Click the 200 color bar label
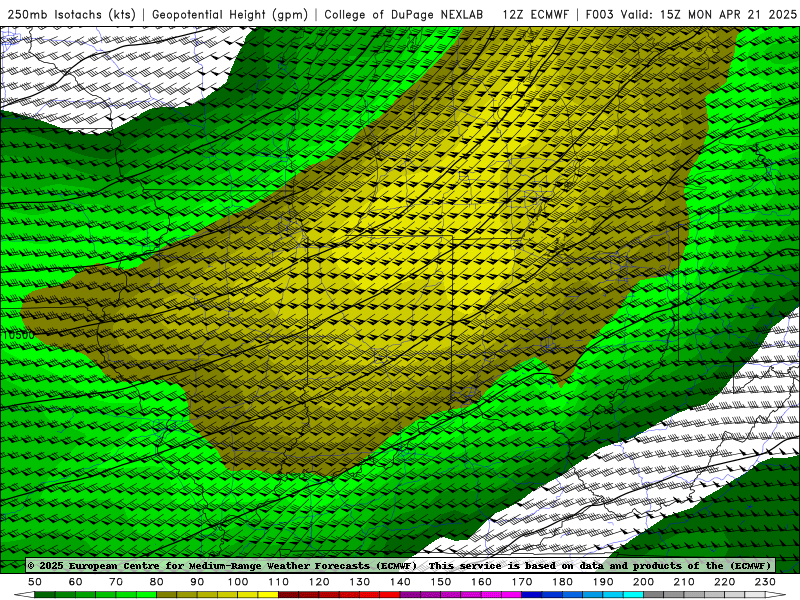This screenshot has height=600, width=800. pyautogui.click(x=643, y=582)
